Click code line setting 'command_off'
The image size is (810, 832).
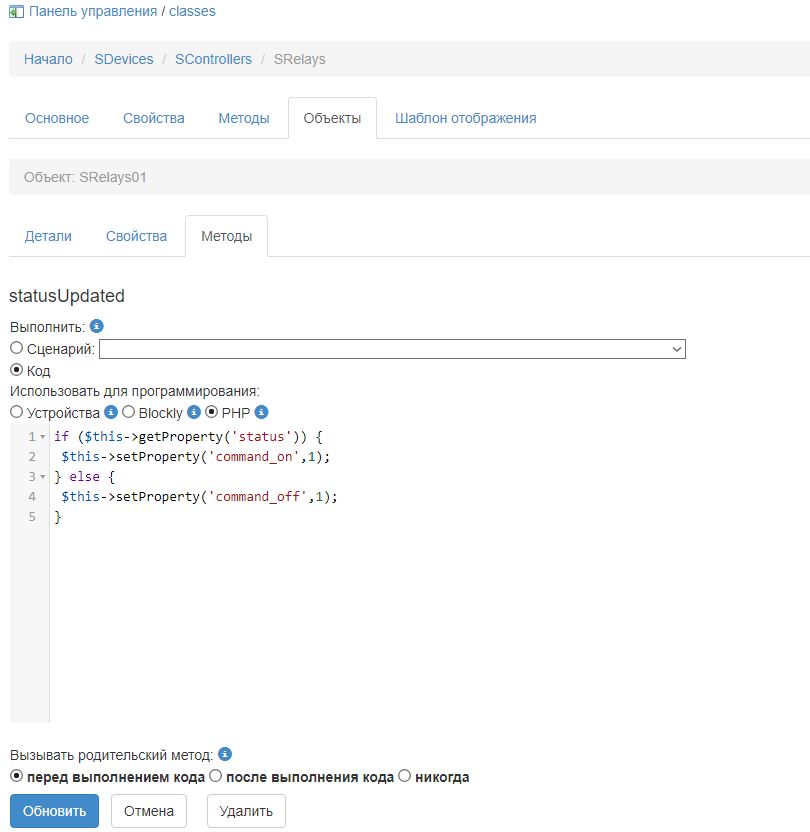[199, 497]
